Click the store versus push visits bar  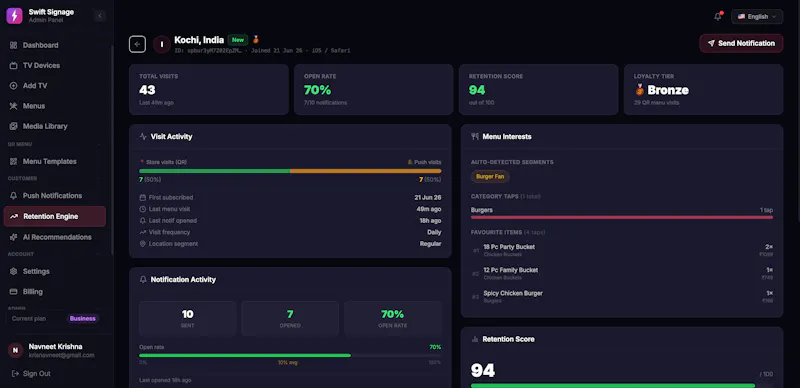[x=290, y=171]
